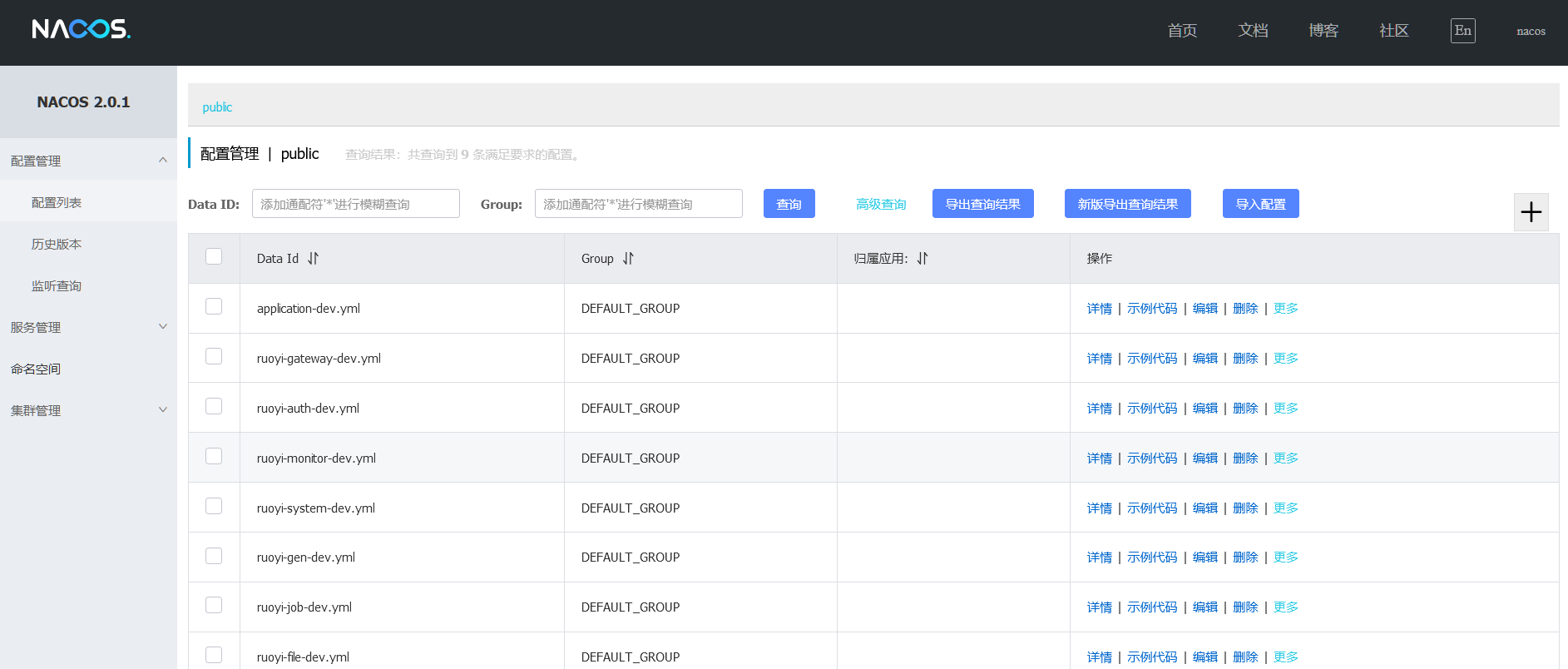Open 示例代码 for ruoyi-job-dev.yml

tap(1152, 607)
